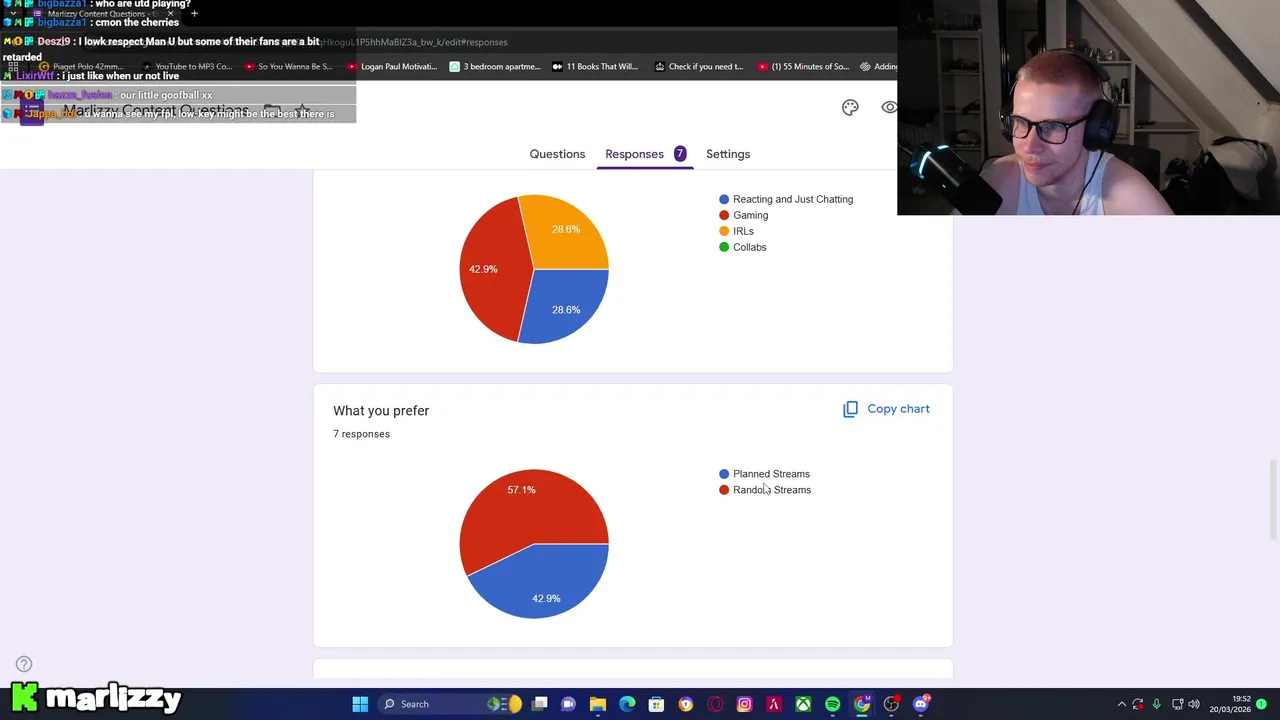This screenshot has height=720, width=1280.
Task: Open the Xbox app from taskbar
Action: tap(803, 704)
